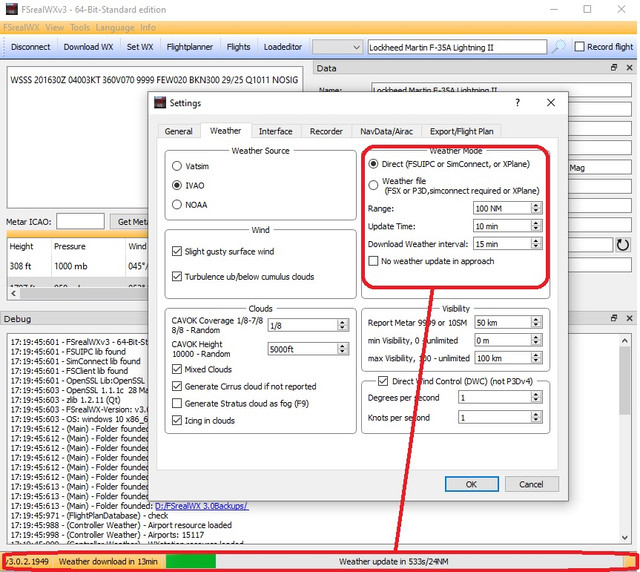
Task: Open the toolbar dropdown beside Loadeditor
Action: (x=337, y=47)
